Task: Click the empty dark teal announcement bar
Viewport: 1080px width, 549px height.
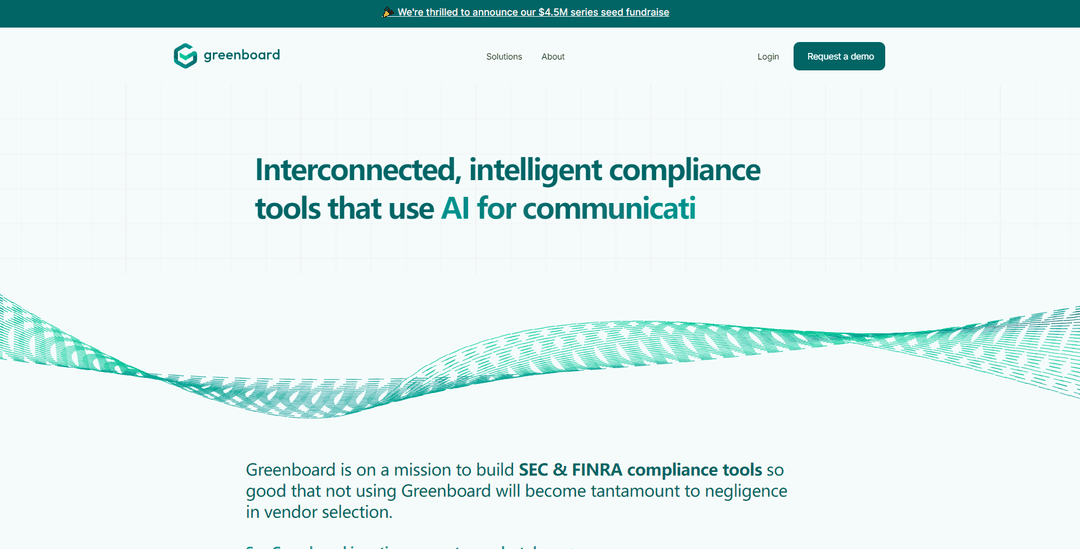Action: [875, 13]
